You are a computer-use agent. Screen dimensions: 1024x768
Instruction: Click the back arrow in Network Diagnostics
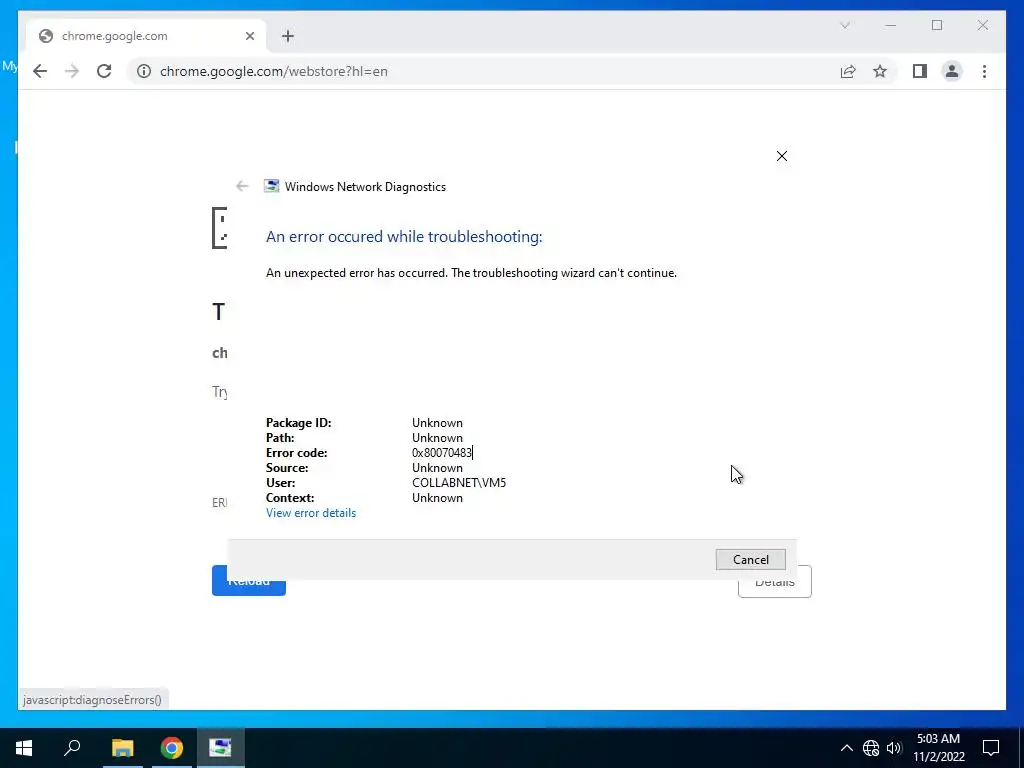tap(242, 186)
